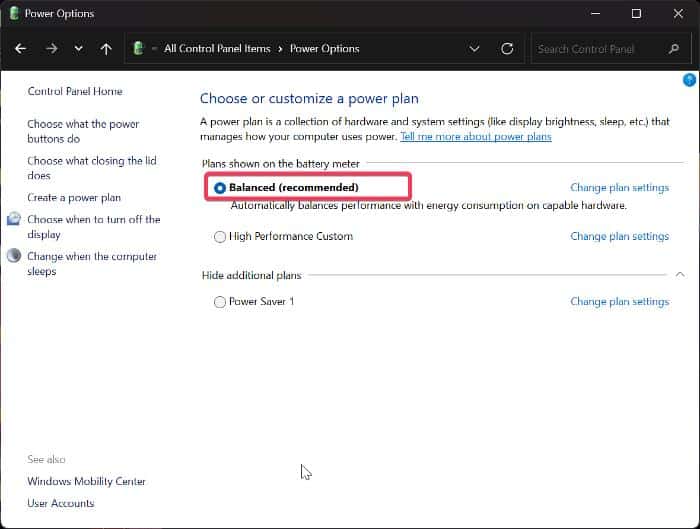Select Power Options breadcrumb
The height and width of the screenshot is (529, 700).
tap(325, 49)
